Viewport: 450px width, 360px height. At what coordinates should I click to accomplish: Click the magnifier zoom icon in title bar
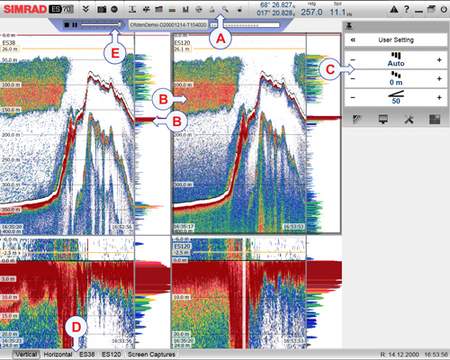point(225,9)
